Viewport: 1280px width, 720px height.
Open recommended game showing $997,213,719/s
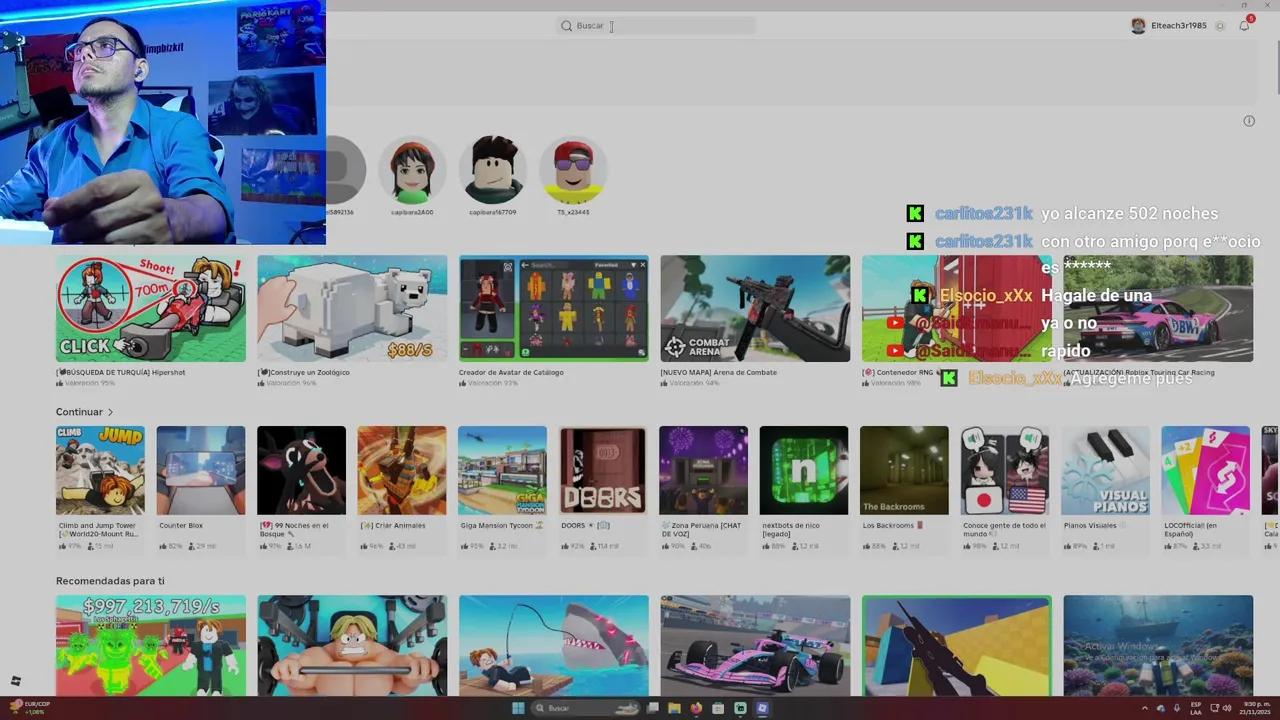point(151,646)
